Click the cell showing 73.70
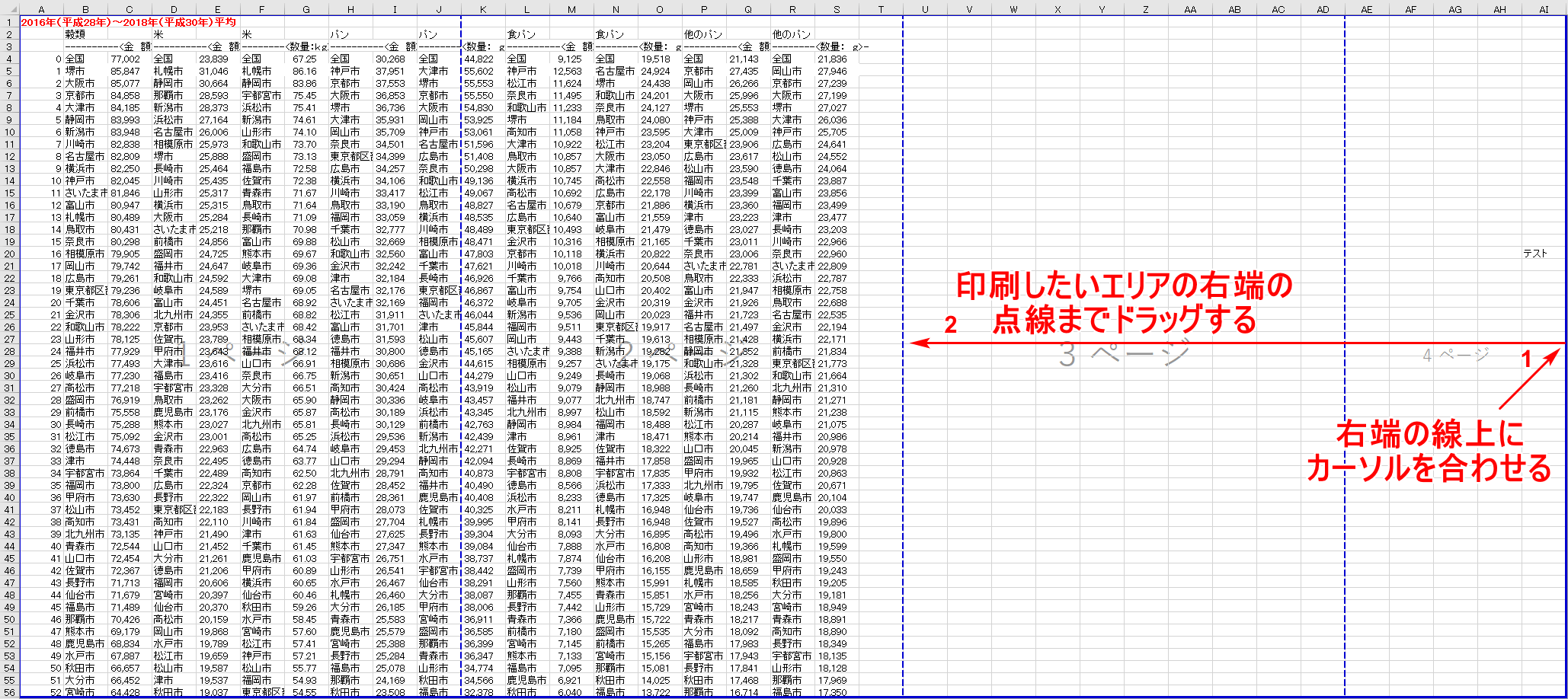Screen dimensions: 1568x699 pos(306,144)
